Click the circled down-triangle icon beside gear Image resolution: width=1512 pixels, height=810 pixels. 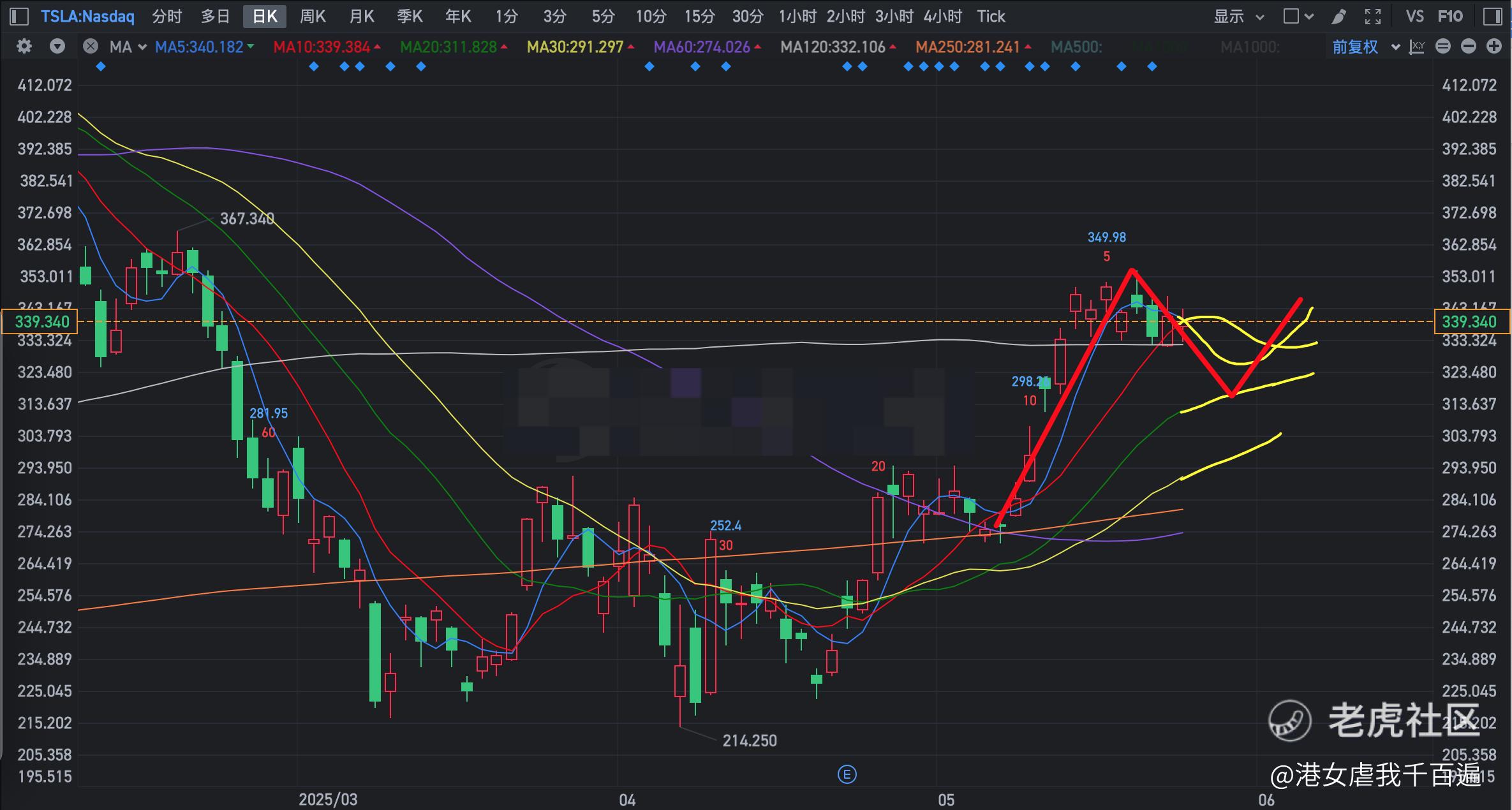[57, 46]
